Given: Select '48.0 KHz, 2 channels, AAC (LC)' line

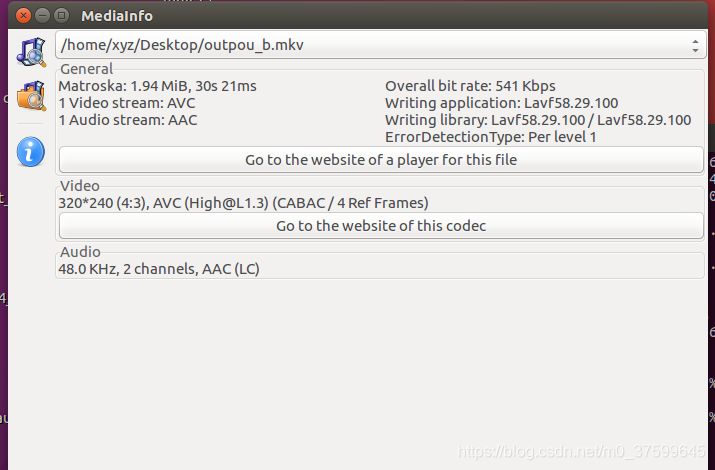Looking at the screenshot, I should (x=159, y=269).
